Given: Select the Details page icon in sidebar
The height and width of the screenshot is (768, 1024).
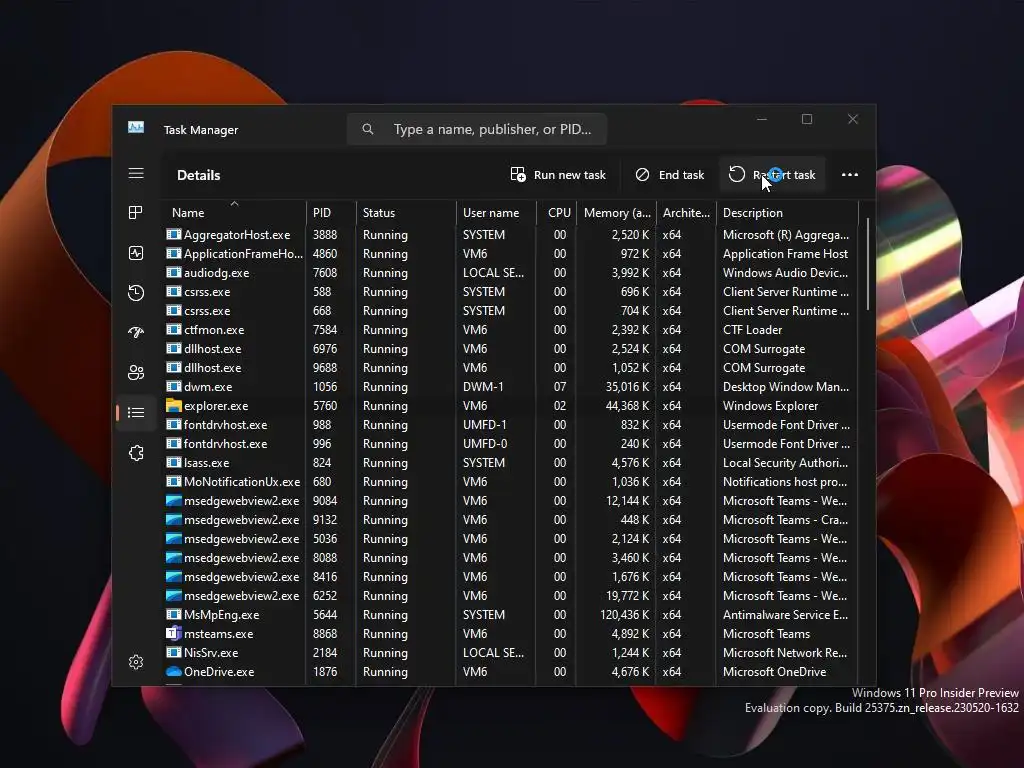Looking at the screenshot, I should [136, 412].
